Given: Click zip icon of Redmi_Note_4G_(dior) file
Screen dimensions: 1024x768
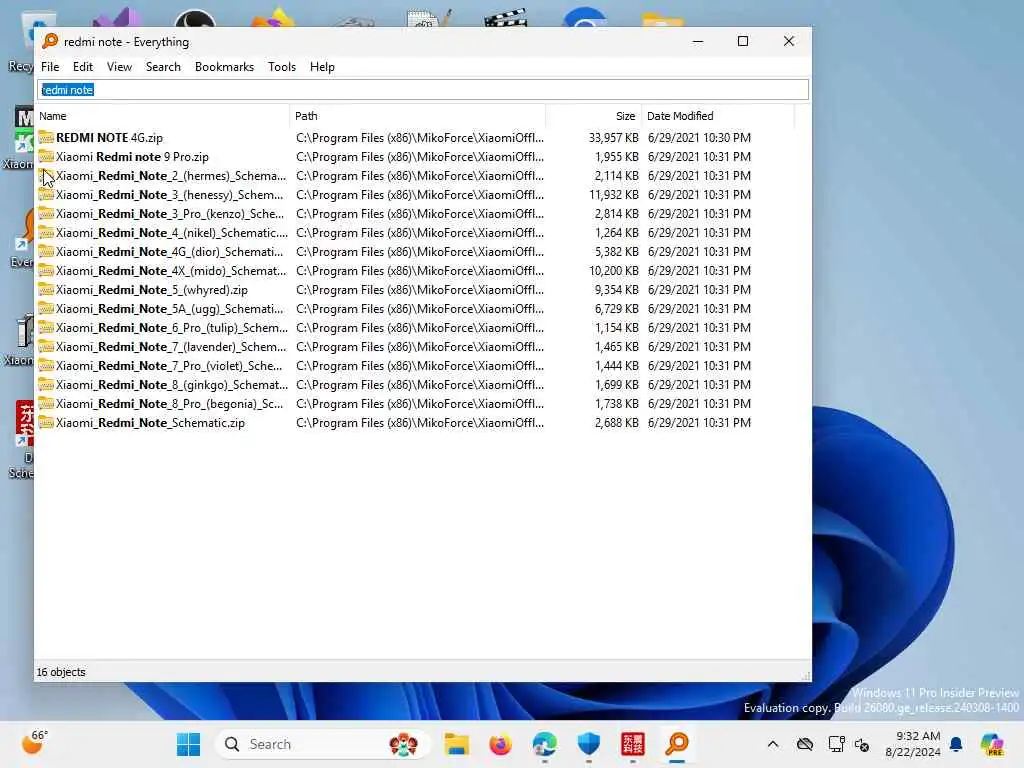Looking at the screenshot, I should click(x=46, y=251).
